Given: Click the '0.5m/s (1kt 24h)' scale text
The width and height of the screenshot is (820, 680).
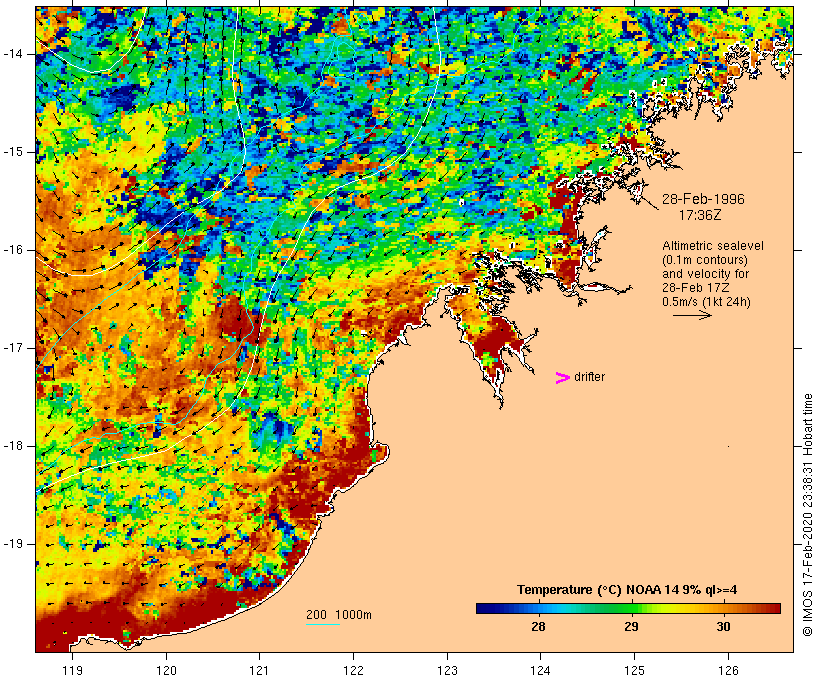Looking at the screenshot, I should pos(706,302).
